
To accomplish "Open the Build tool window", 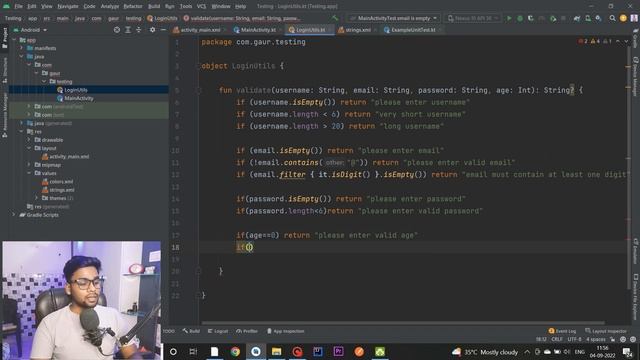I will pos(191,331).
